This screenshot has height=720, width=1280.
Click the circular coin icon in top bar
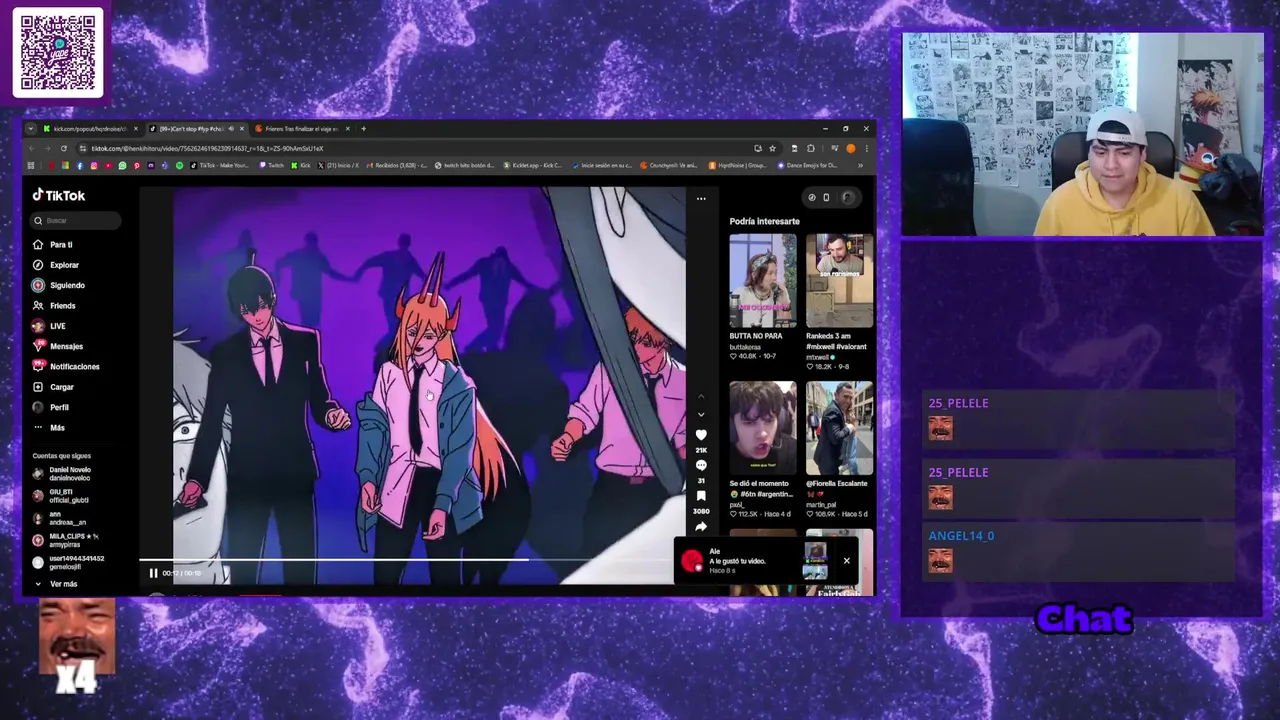click(x=812, y=198)
